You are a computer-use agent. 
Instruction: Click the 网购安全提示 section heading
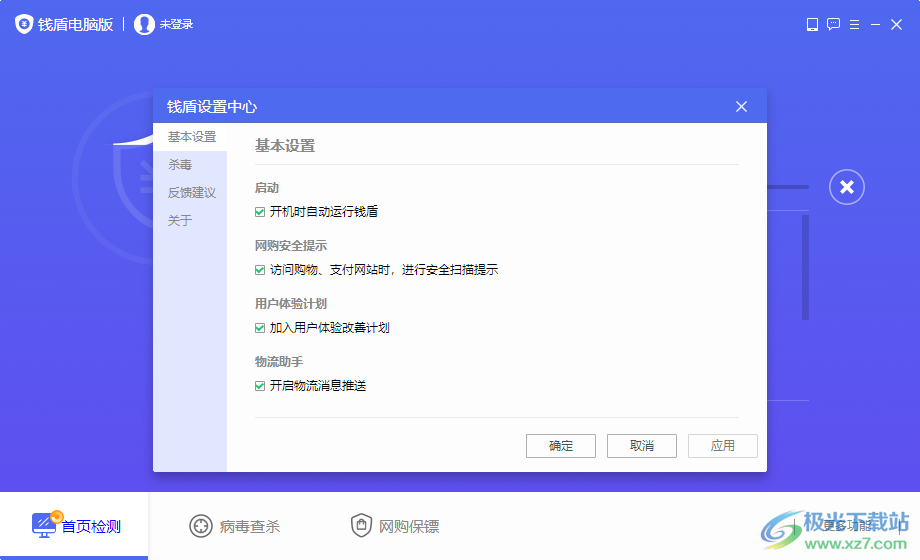[x=291, y=246]
